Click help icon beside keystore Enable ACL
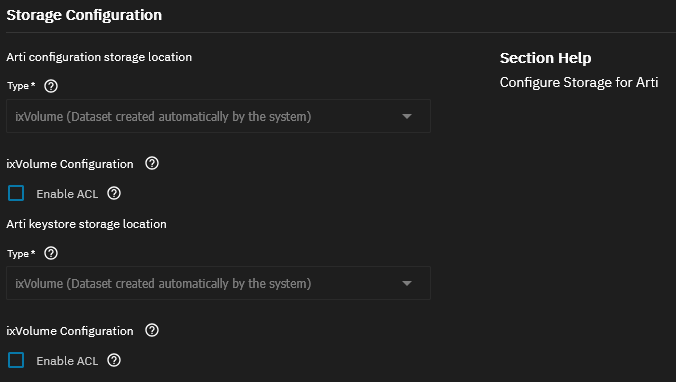 click(114, 360)
